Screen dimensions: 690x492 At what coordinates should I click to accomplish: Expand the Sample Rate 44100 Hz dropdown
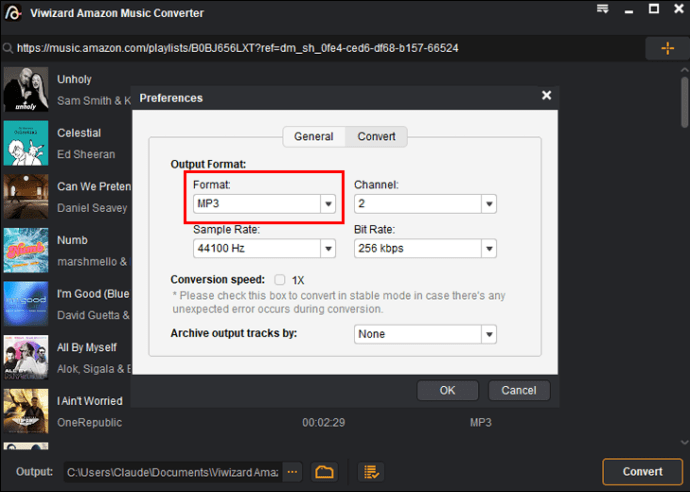pos(264,248)
